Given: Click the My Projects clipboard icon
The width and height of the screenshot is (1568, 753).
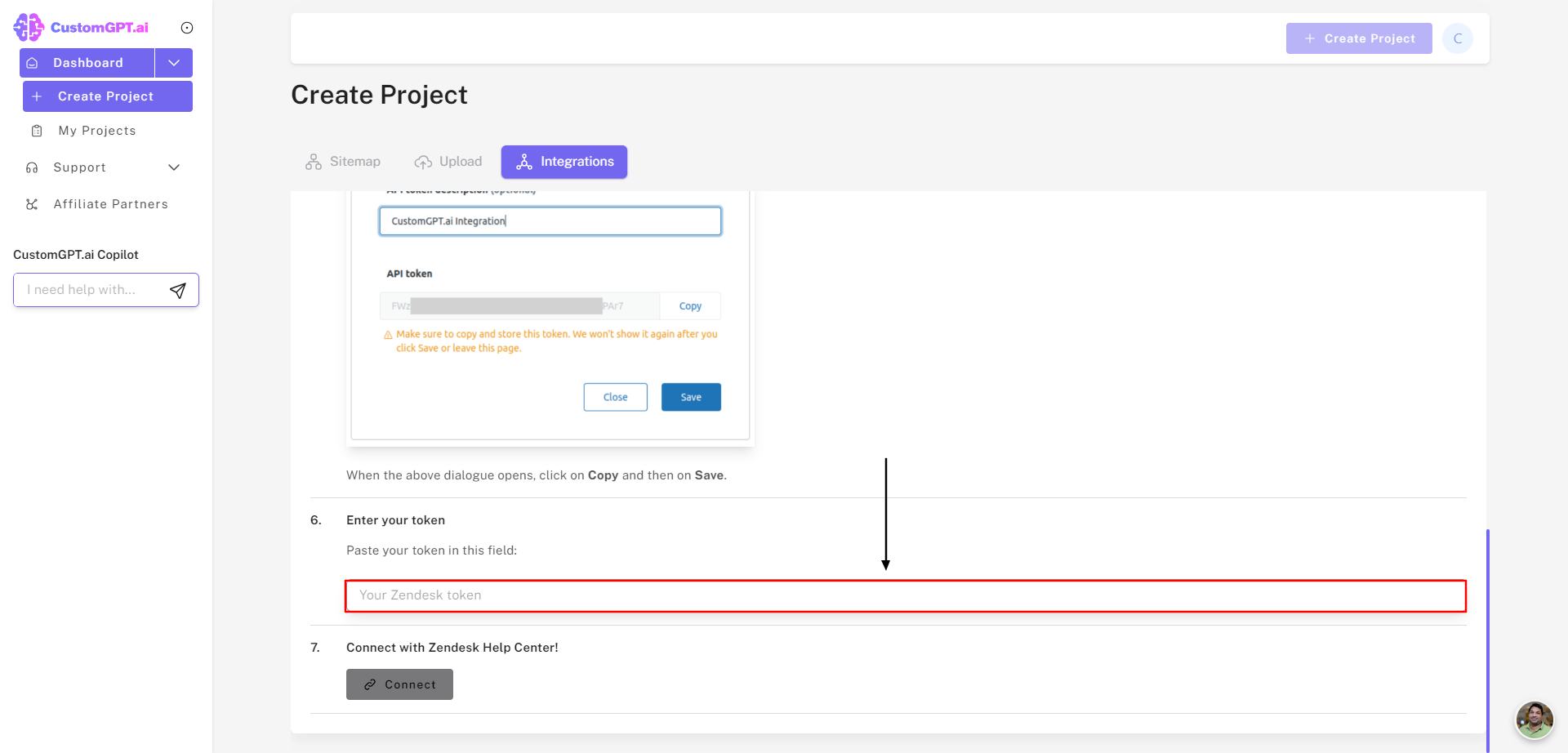Looking at the screenshot, I should (37, 131).
